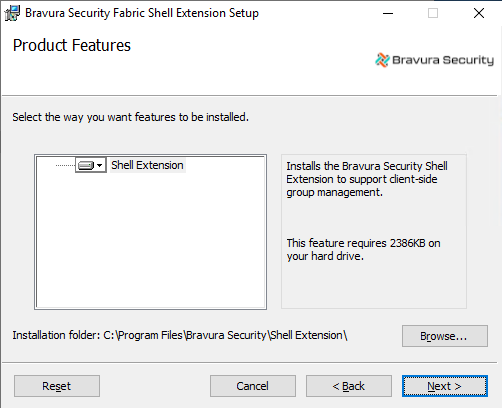This screenshot has height=408, width=502.
Task: Click the 'requires 2386KB' disk space text
Action: coord(363,250)
